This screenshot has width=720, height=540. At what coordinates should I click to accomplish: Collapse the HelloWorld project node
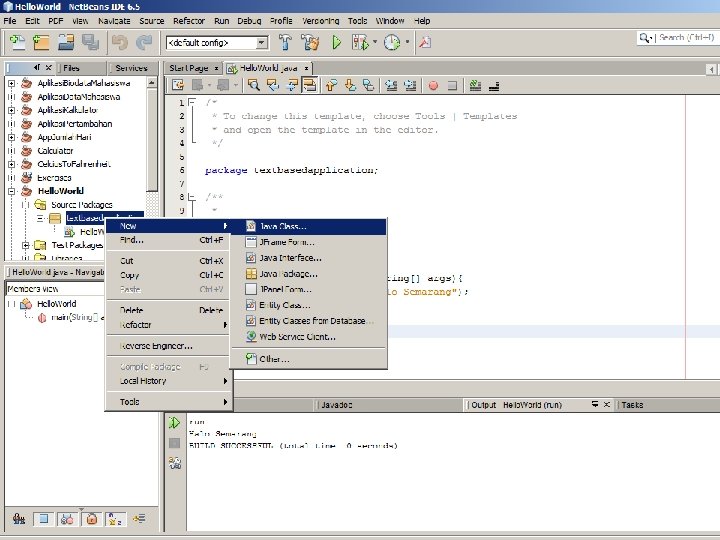pos(11,190)
